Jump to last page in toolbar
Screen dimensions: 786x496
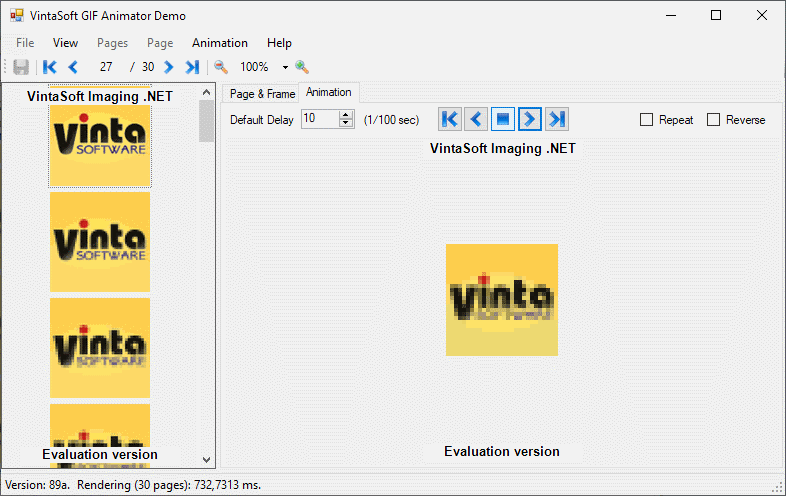pos(192,67)
